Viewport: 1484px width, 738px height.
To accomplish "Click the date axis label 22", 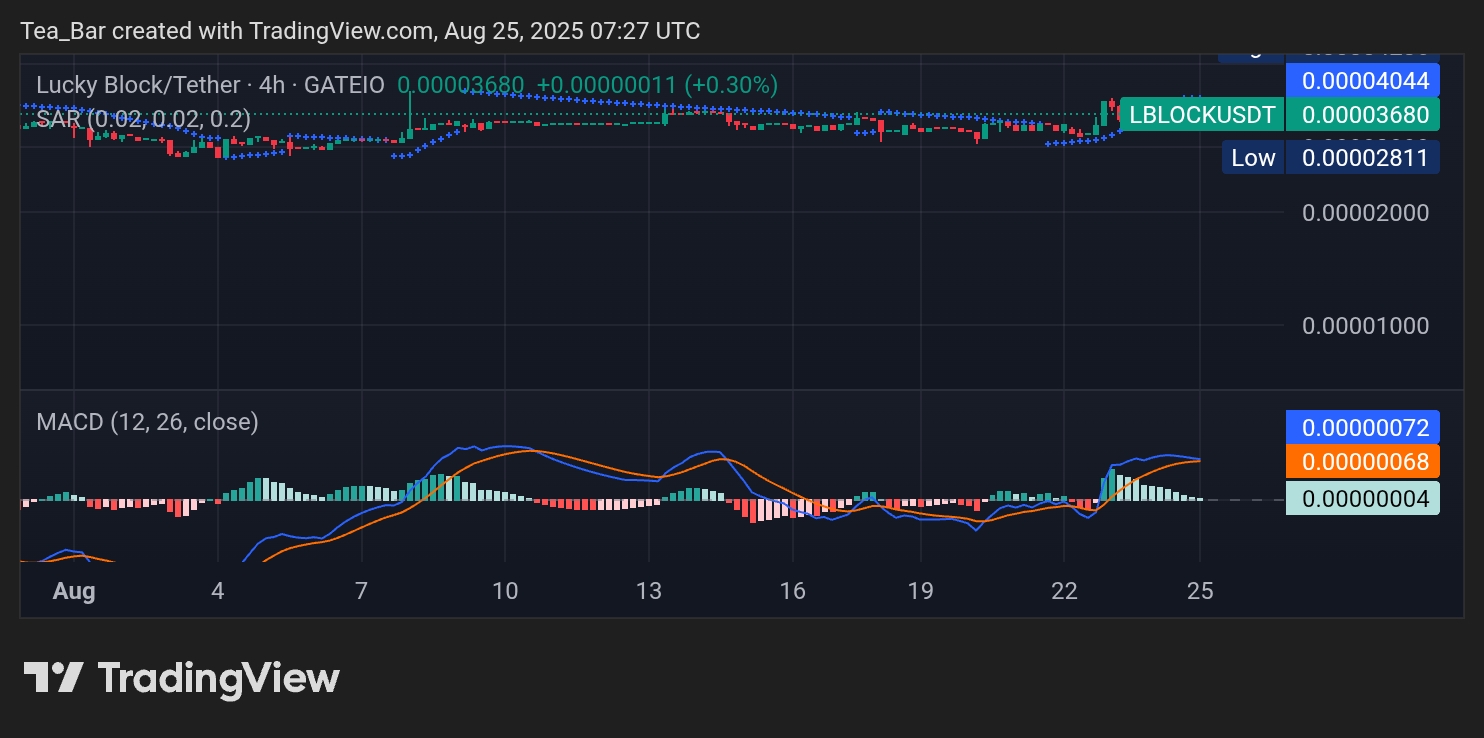I will coord(1065,591).
